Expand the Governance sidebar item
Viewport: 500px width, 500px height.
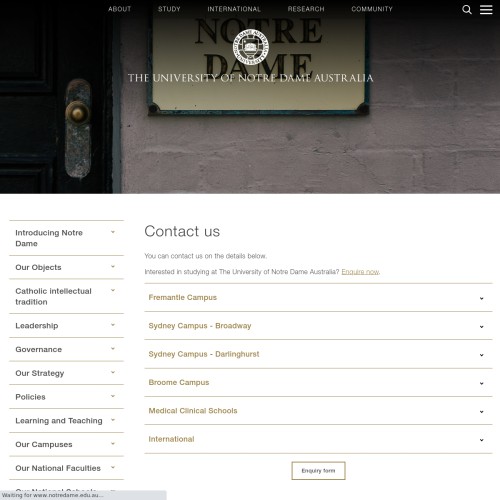pos(66,349)
